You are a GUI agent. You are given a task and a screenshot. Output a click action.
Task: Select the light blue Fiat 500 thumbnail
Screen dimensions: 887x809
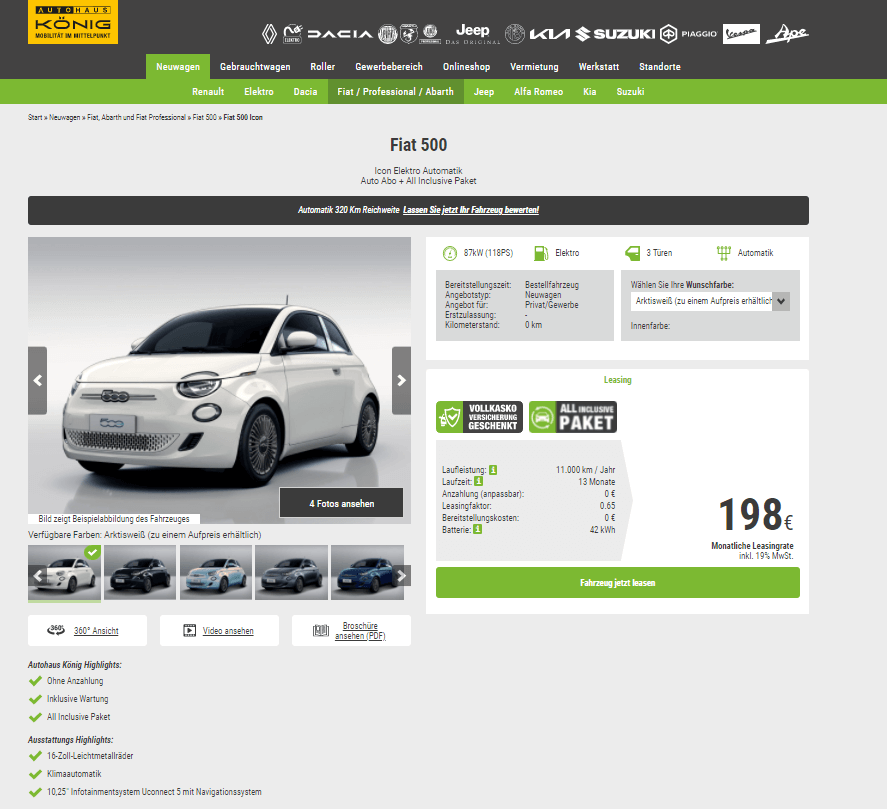(x=216, y=573)
